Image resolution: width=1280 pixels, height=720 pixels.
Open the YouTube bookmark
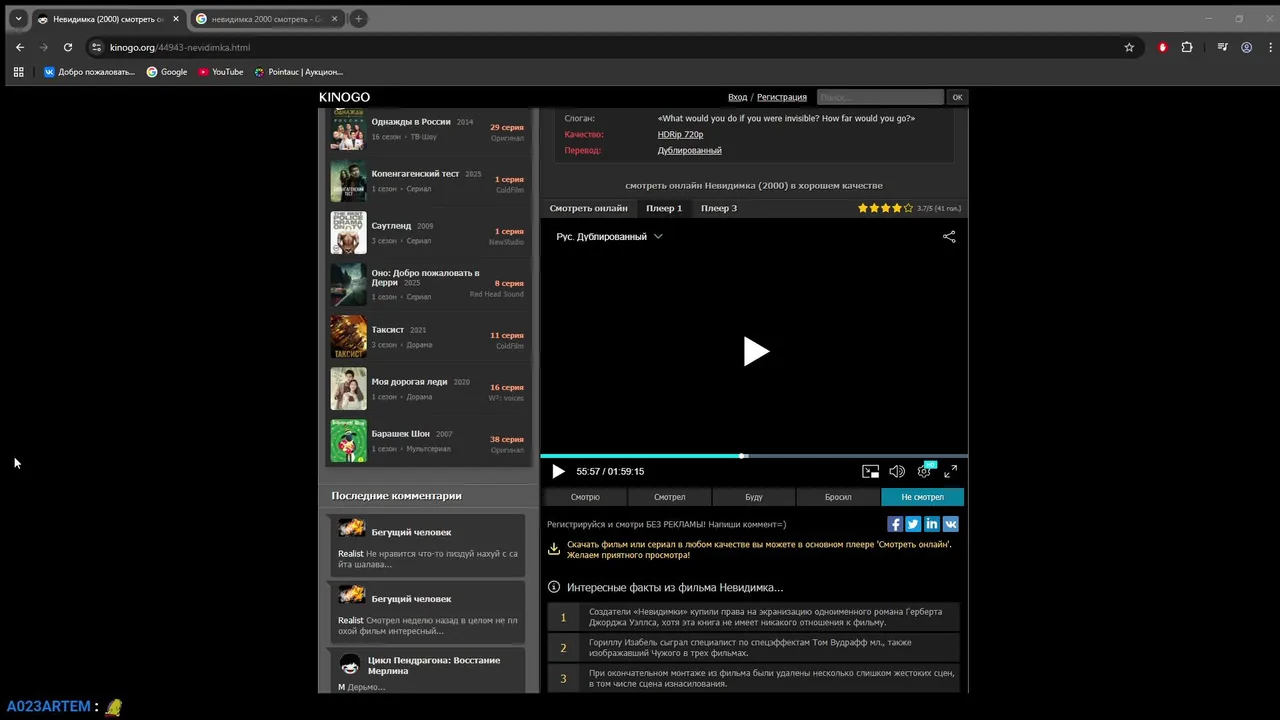pos(221,72)
